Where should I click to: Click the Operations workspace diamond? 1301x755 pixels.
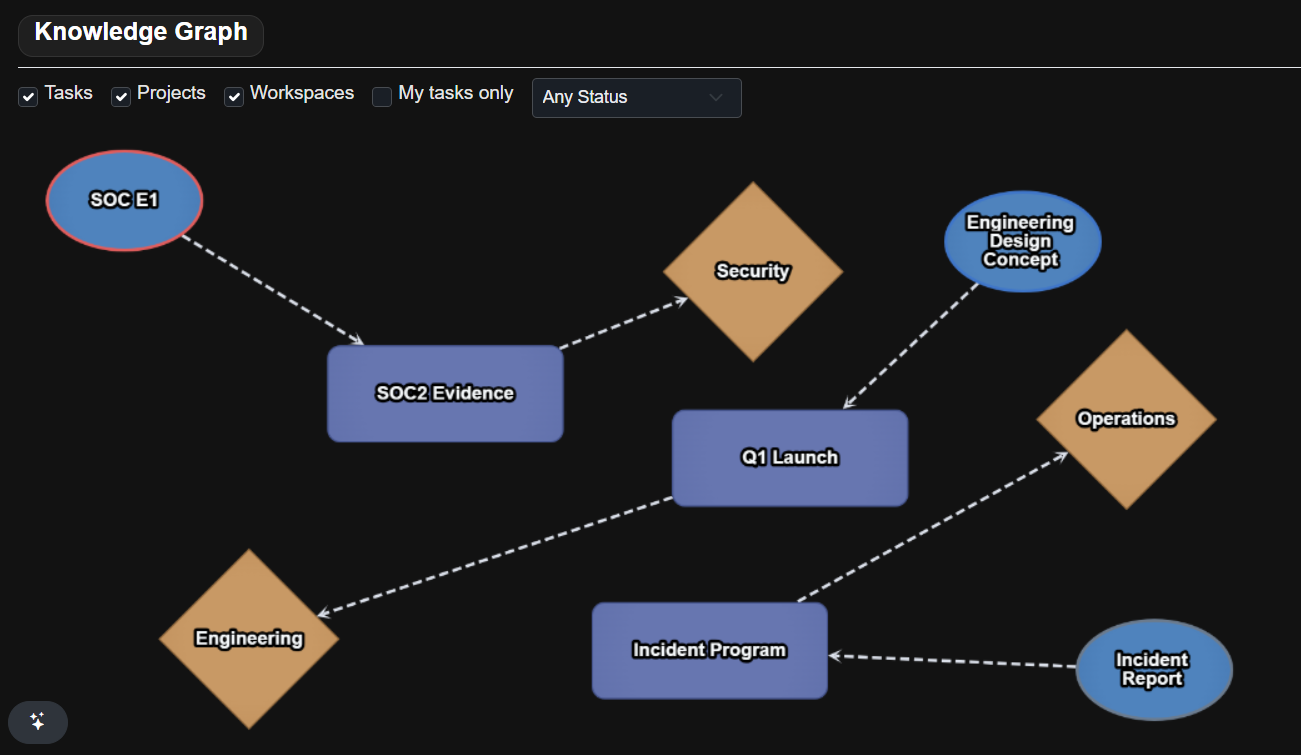coord(1126,418)
